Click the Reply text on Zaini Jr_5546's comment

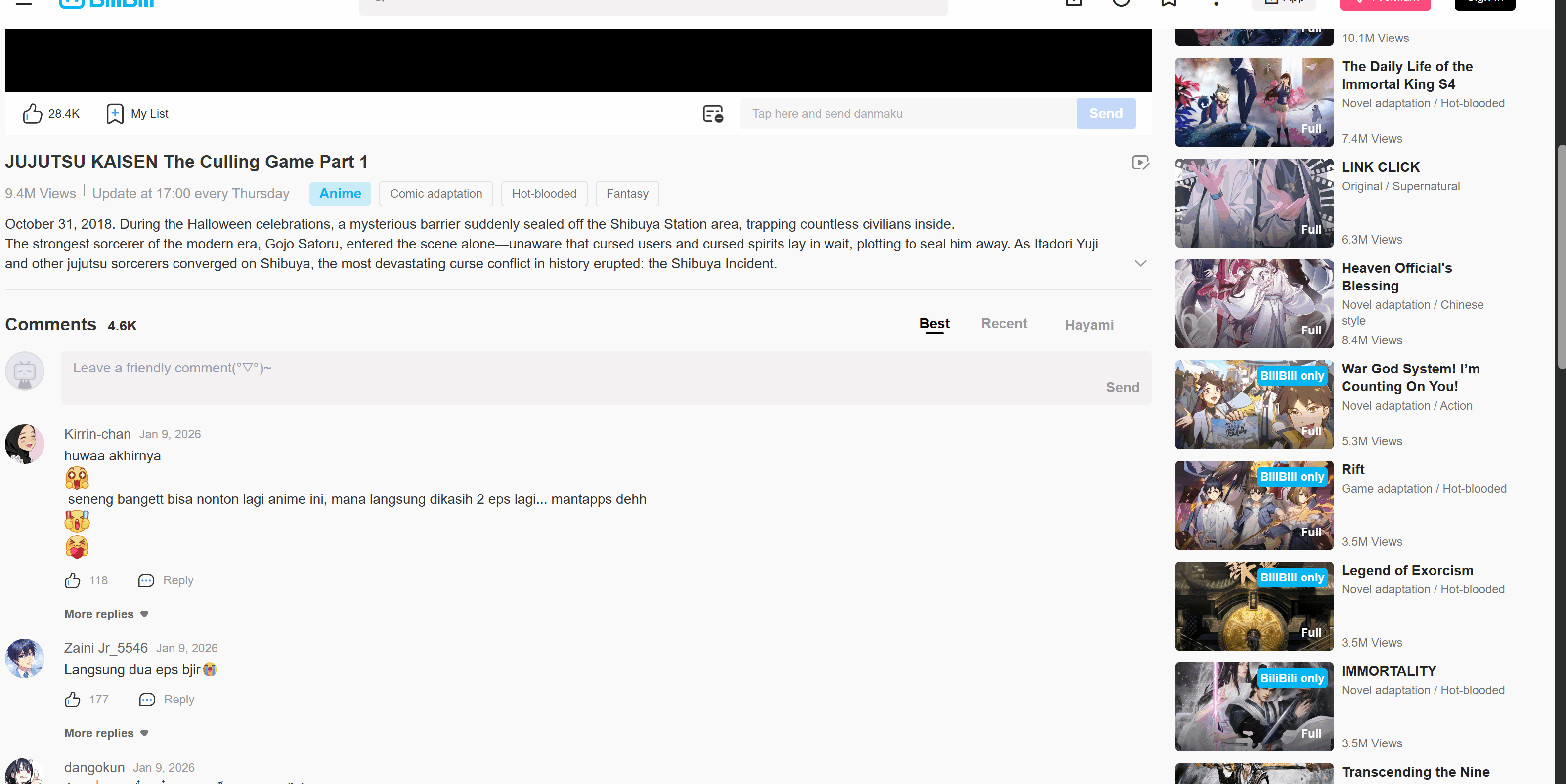179,700
